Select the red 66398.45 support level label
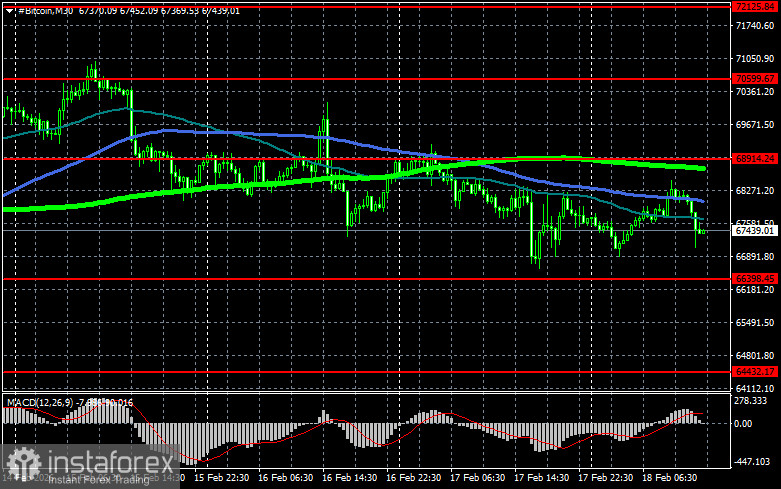 (x=754, y=277)
